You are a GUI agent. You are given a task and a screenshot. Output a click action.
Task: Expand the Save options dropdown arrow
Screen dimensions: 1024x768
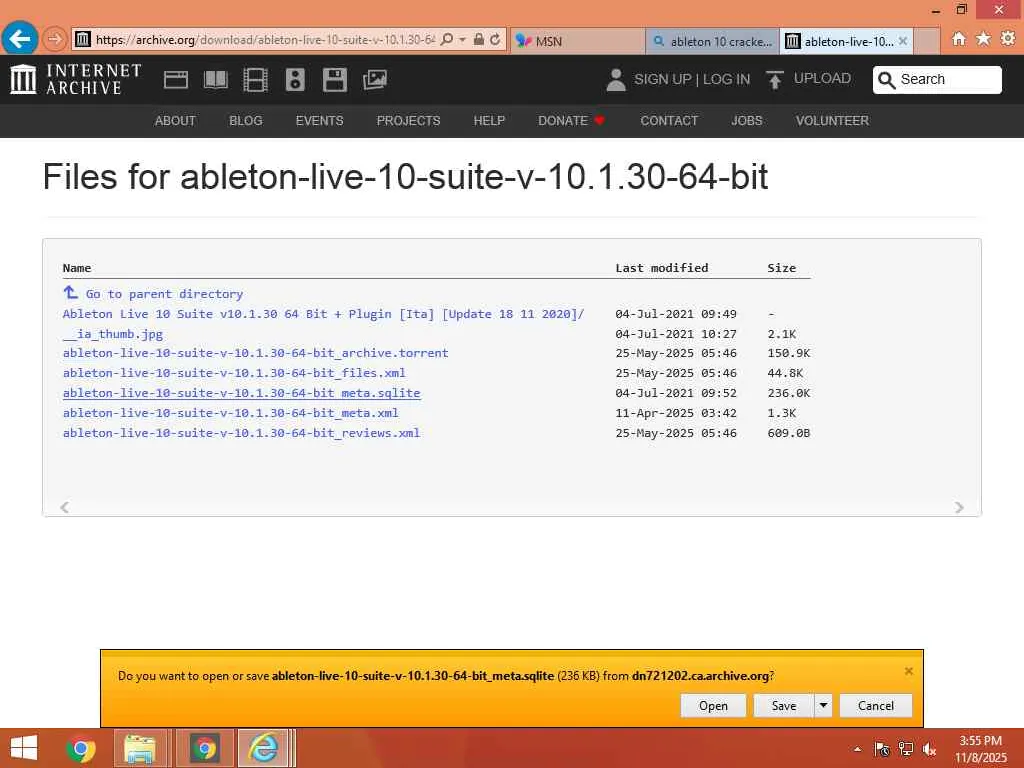pos(824,705)
